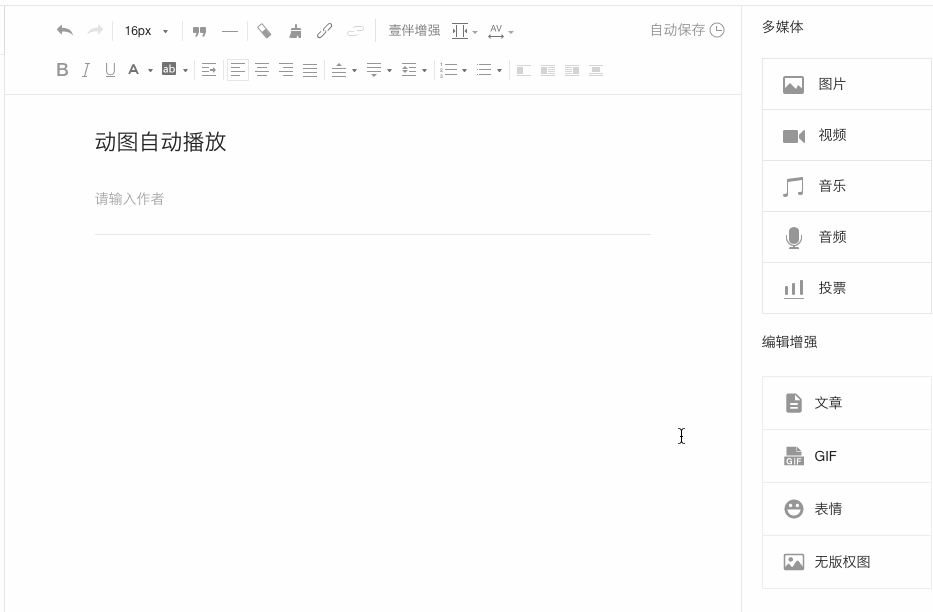Click the format painter icon
This screenshot has height=612, width=933.
264,31
